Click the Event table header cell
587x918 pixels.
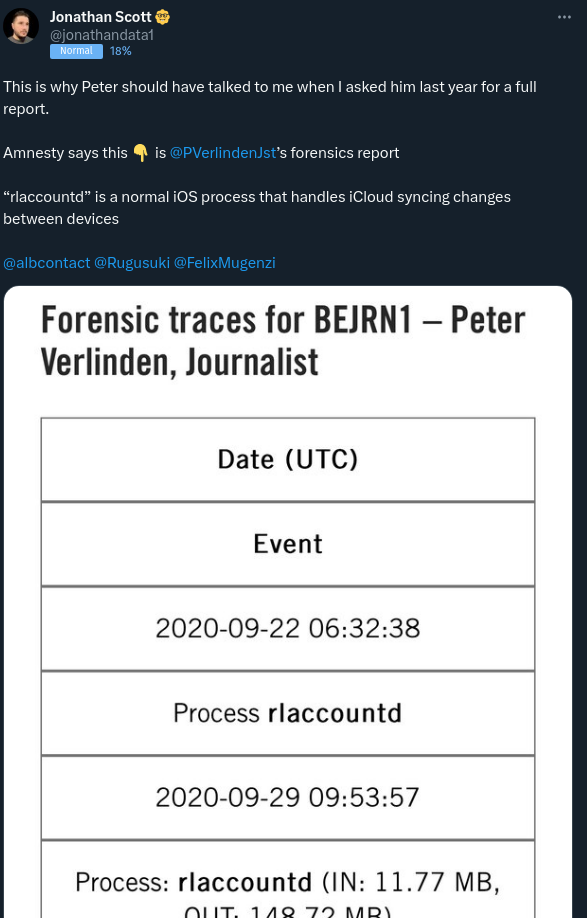(x=288, y=544)
